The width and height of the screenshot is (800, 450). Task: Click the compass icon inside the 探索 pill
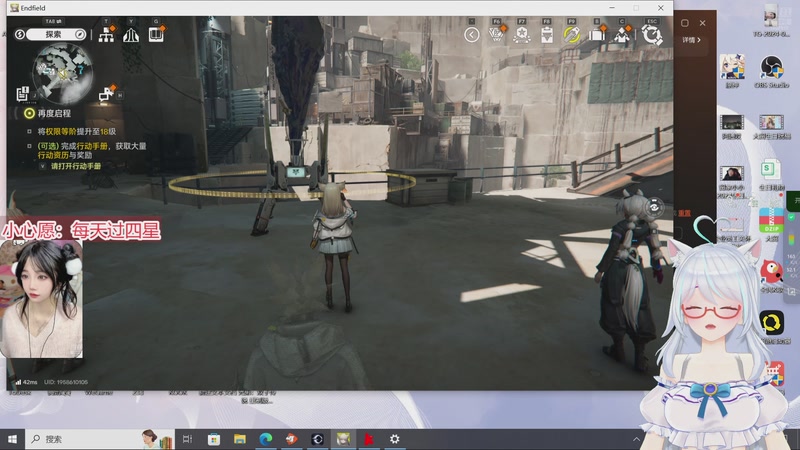coord(80,34)
